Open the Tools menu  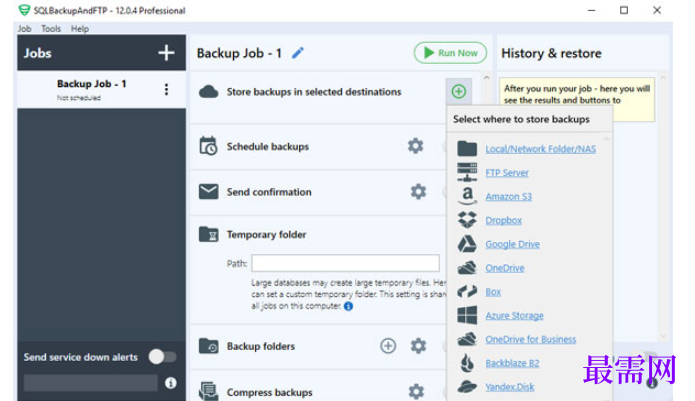point(51,29)
